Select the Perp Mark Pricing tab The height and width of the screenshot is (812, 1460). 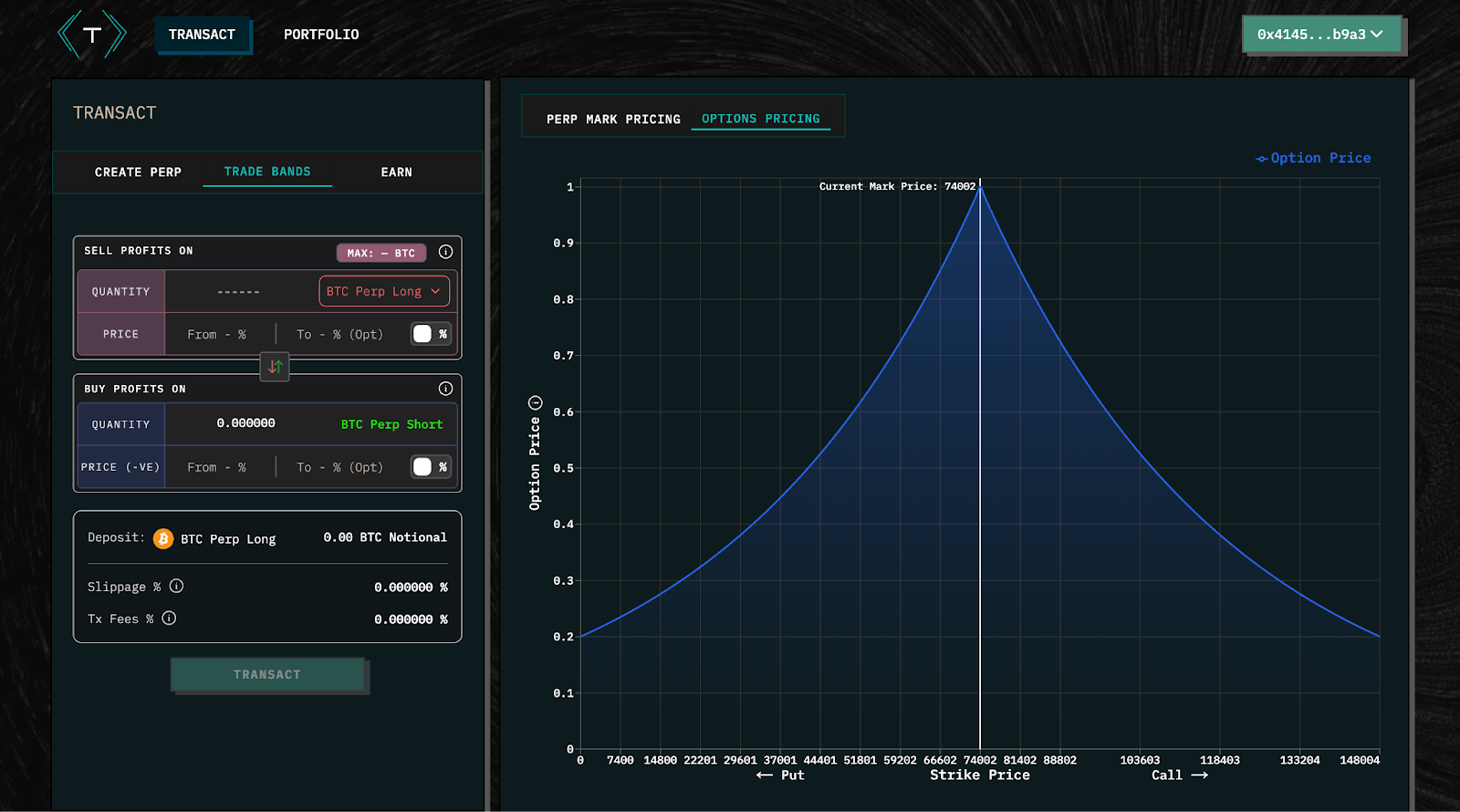click(x=613, y=120)
